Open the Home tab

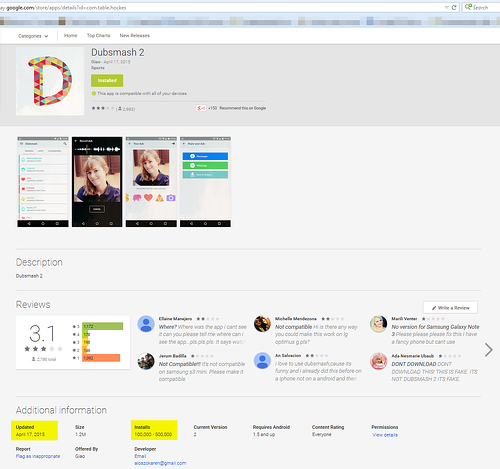70,35
